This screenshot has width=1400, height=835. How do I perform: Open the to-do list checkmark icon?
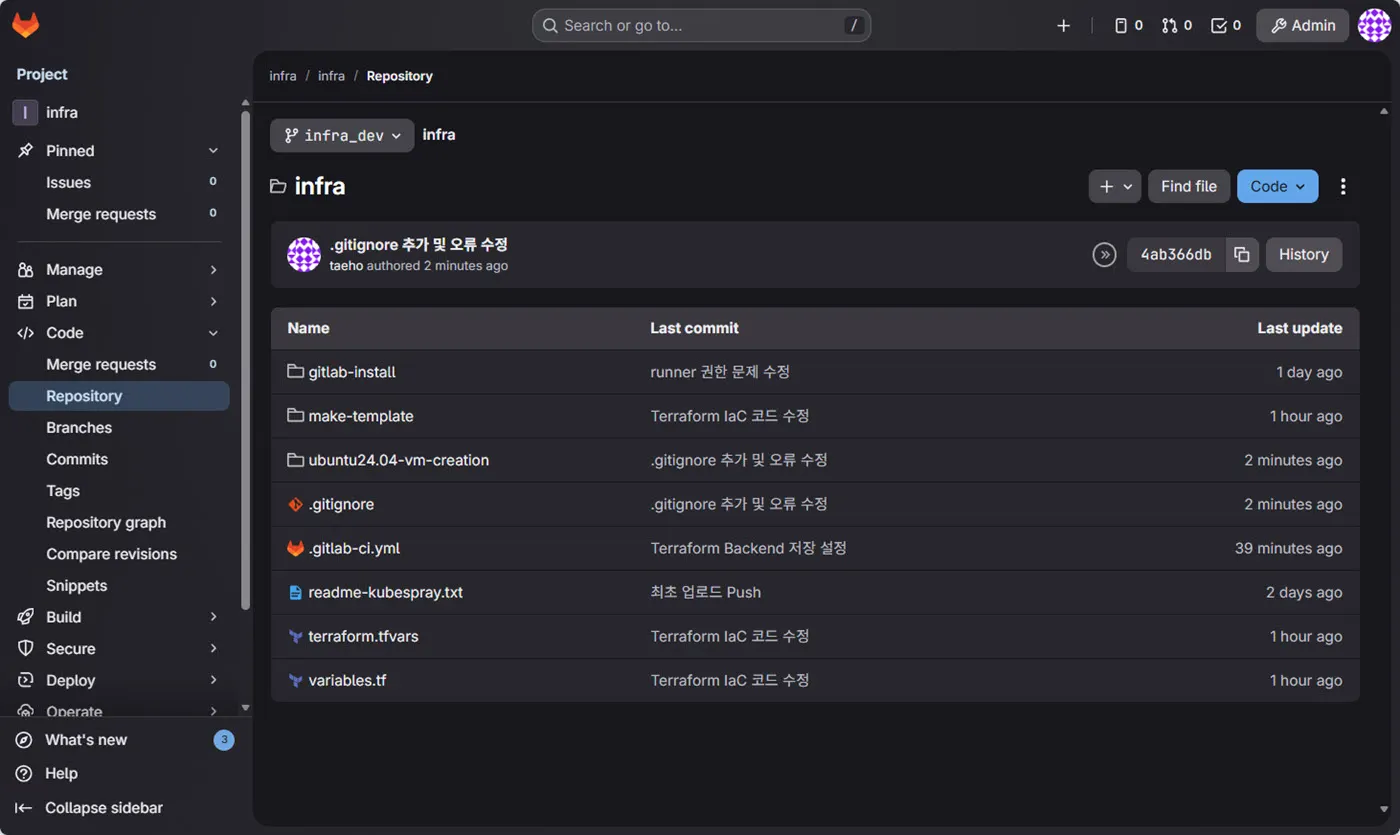coord(1226,26)
